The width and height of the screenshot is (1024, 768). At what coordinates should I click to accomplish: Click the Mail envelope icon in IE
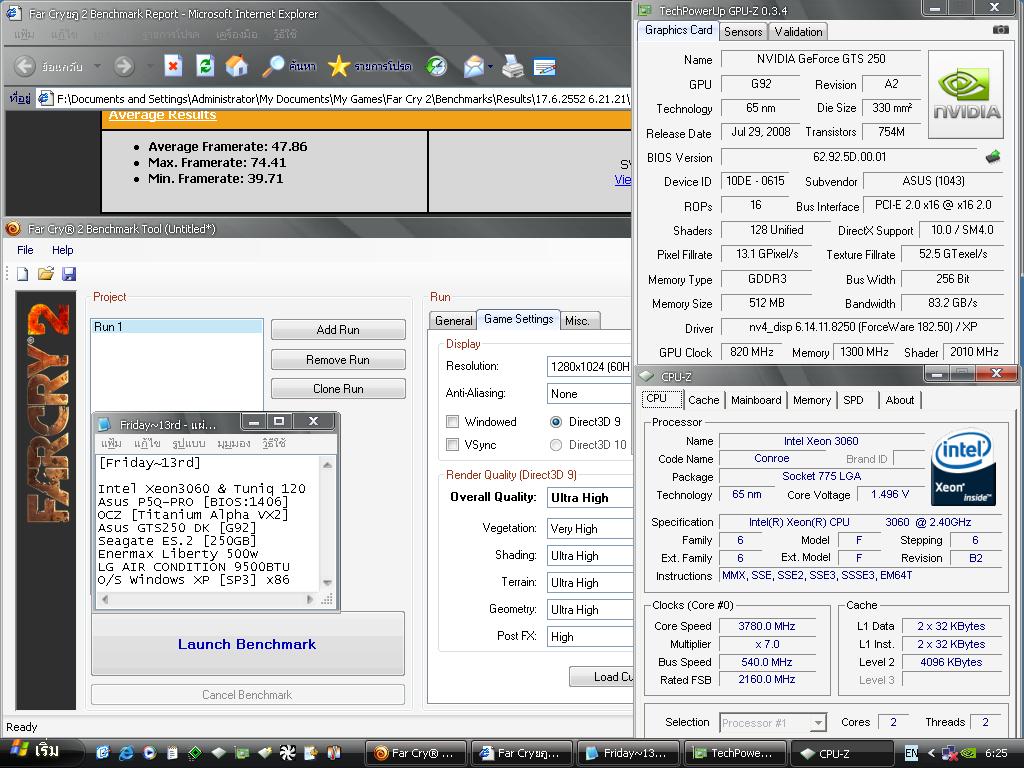click(x=475, y=66)
